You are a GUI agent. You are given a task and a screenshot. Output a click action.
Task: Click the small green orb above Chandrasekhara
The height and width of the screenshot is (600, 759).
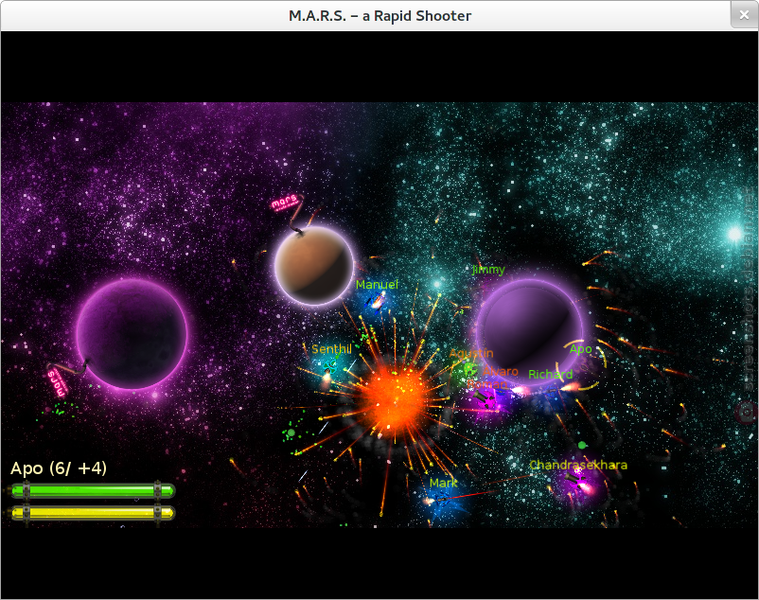click(582, 445)
